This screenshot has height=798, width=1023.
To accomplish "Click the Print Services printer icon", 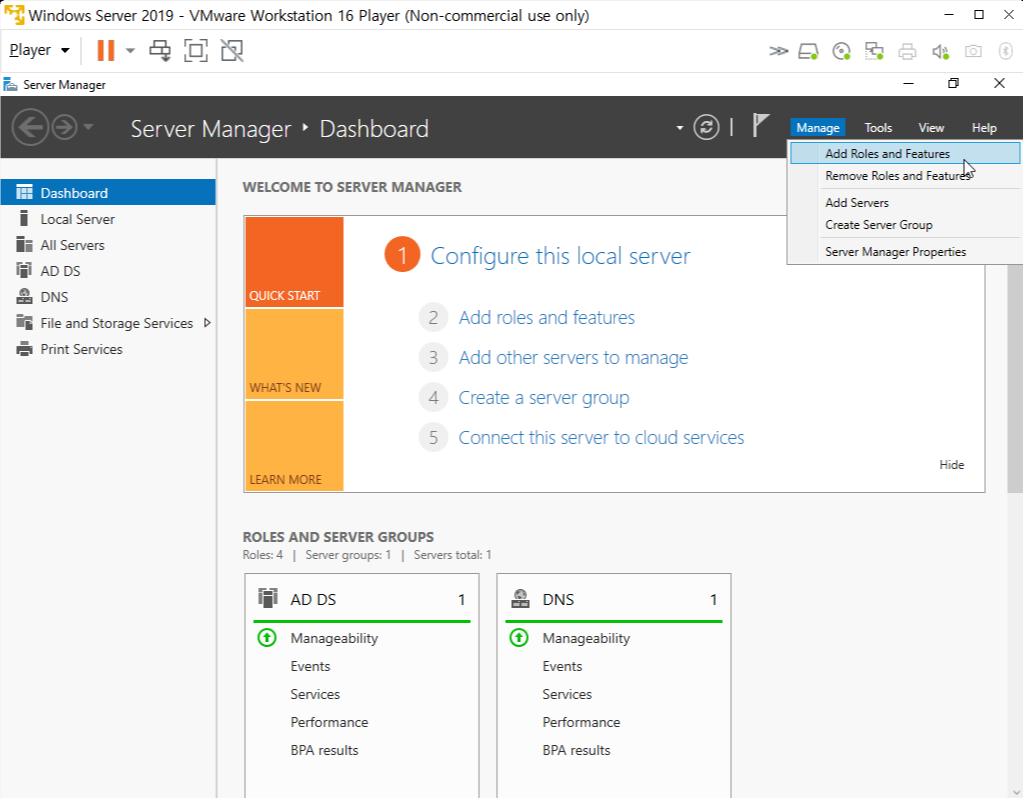I will (x=24, y=348).
